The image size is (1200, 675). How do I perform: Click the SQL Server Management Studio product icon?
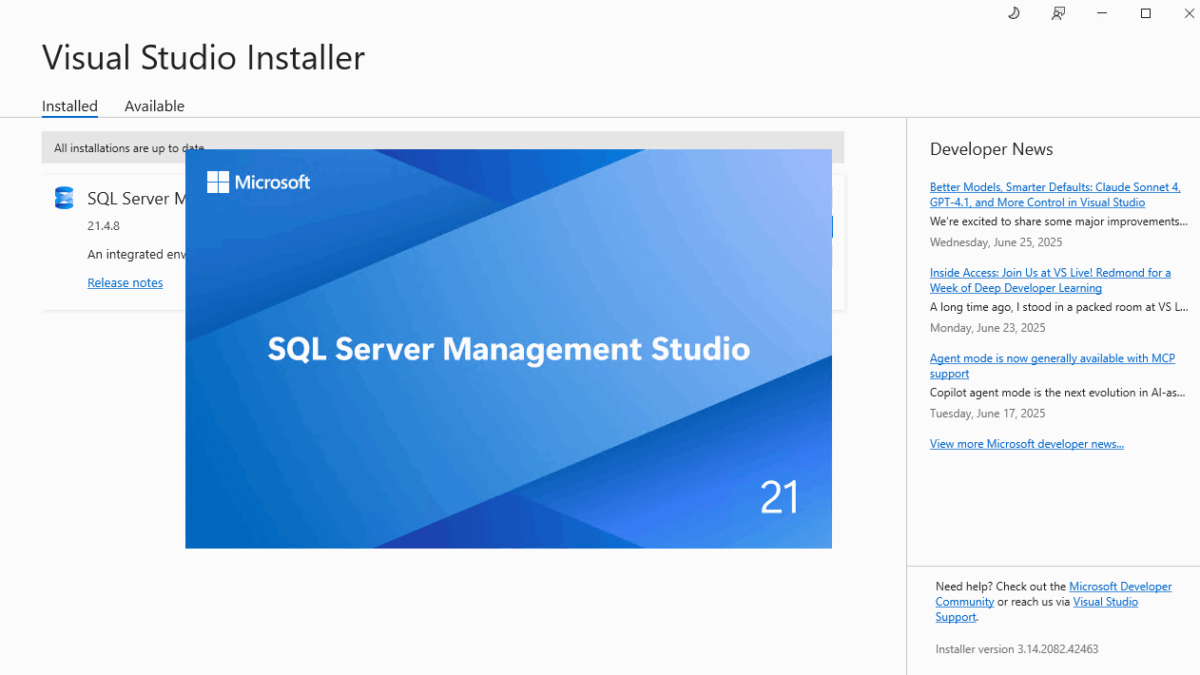coord(64,198)
